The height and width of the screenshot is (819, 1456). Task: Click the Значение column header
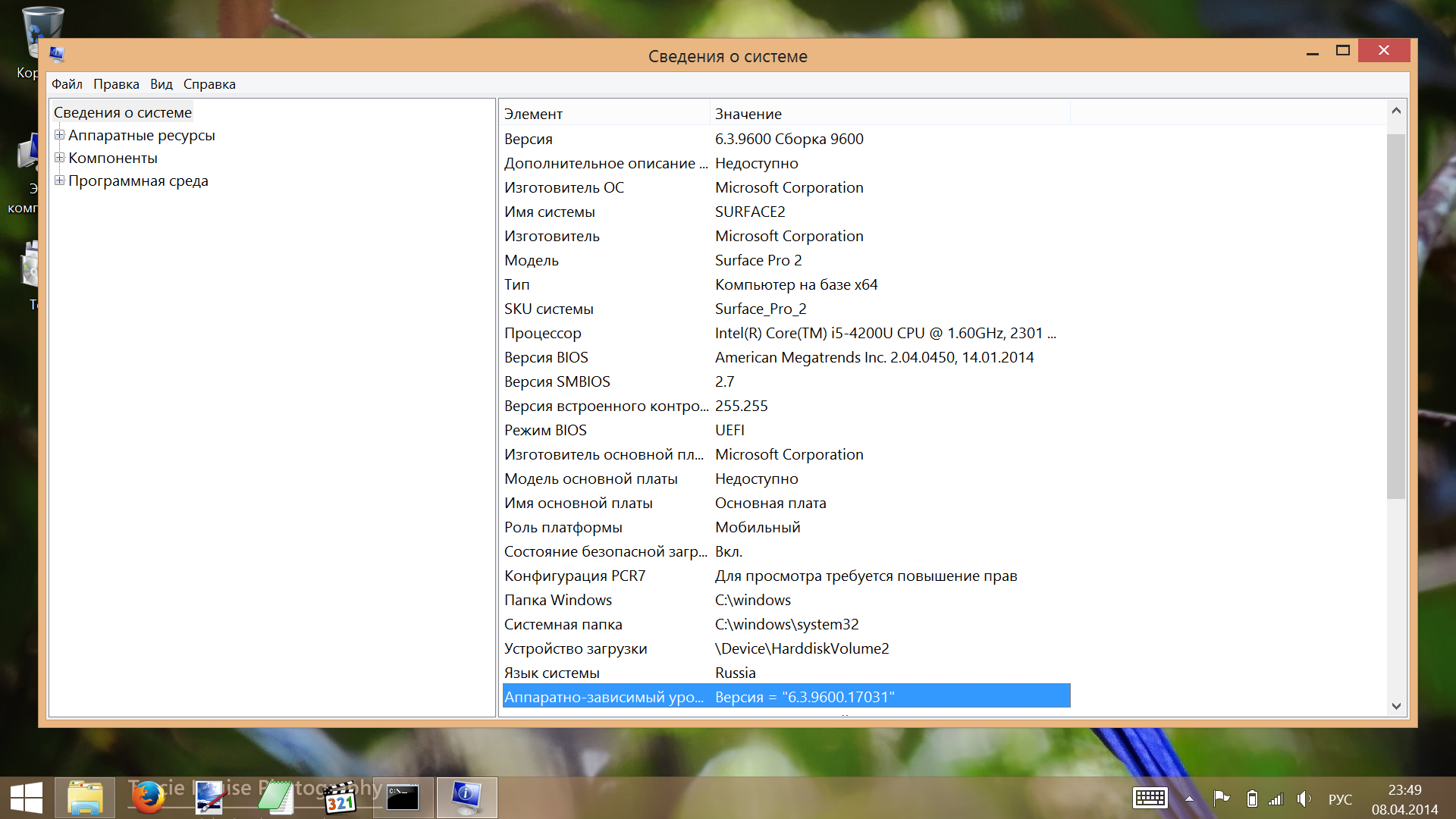890,114
